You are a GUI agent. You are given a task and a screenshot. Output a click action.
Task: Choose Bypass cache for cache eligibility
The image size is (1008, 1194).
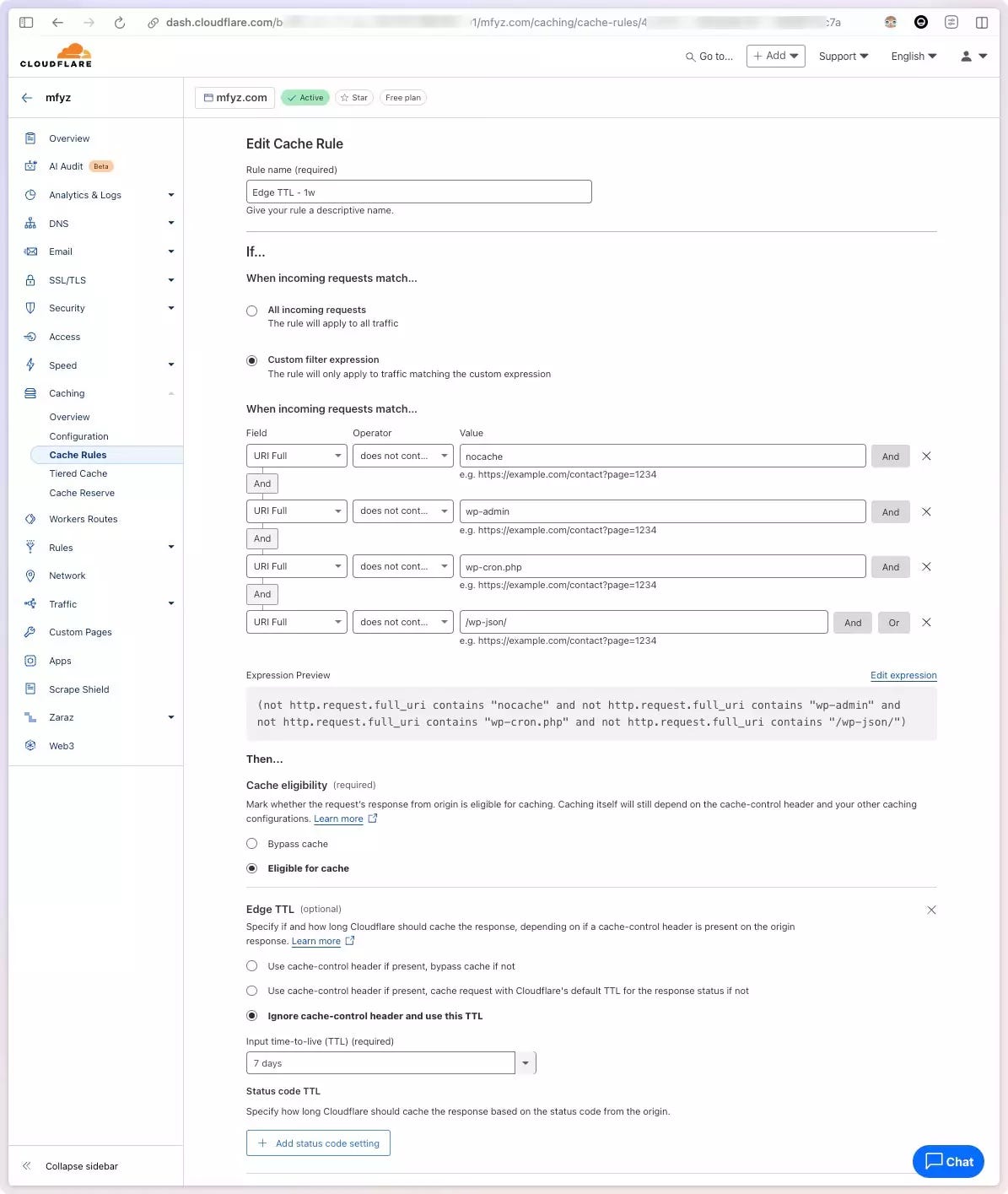pos(251,843)
